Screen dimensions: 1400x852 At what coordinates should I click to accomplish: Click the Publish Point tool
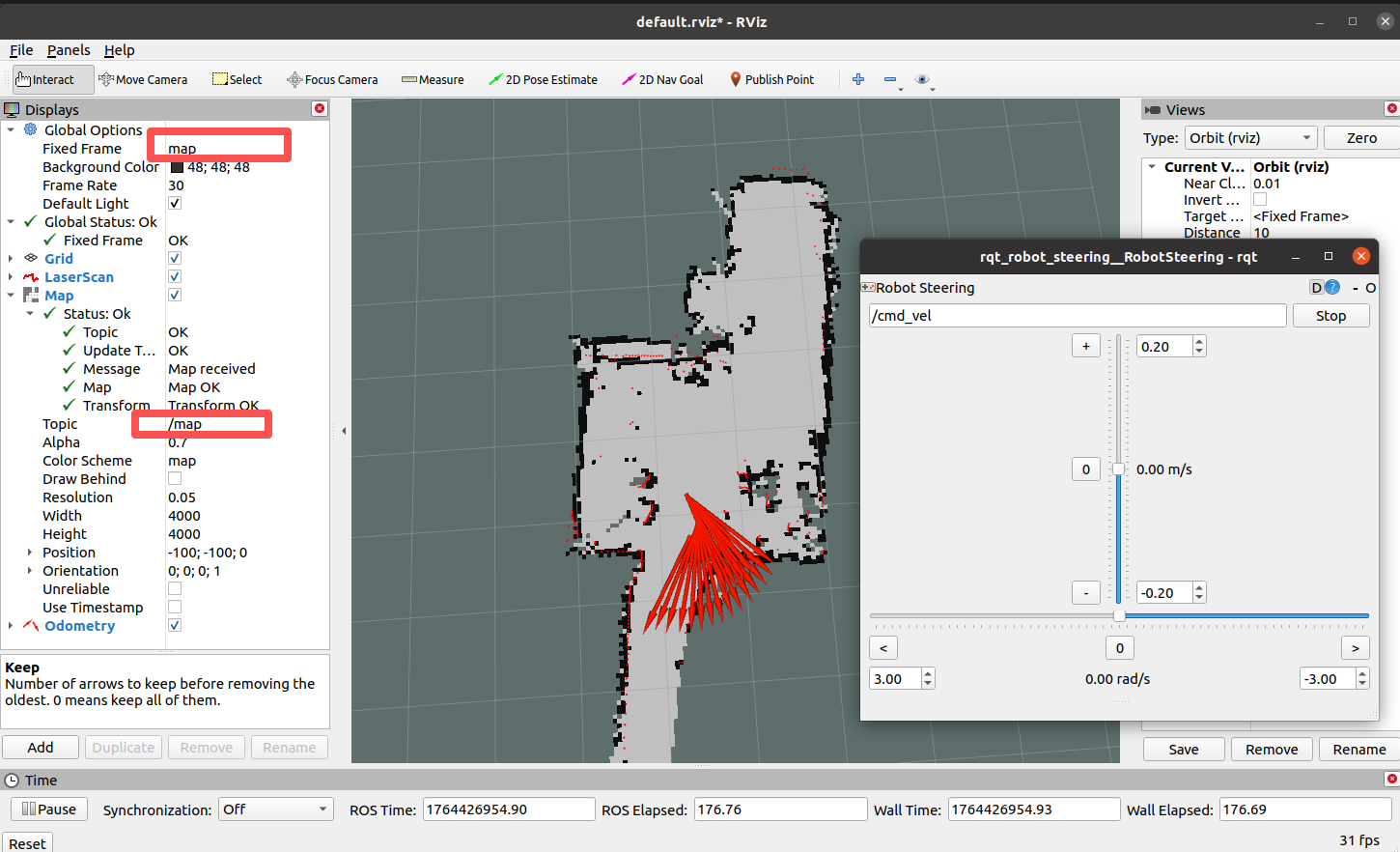(771, 80)
